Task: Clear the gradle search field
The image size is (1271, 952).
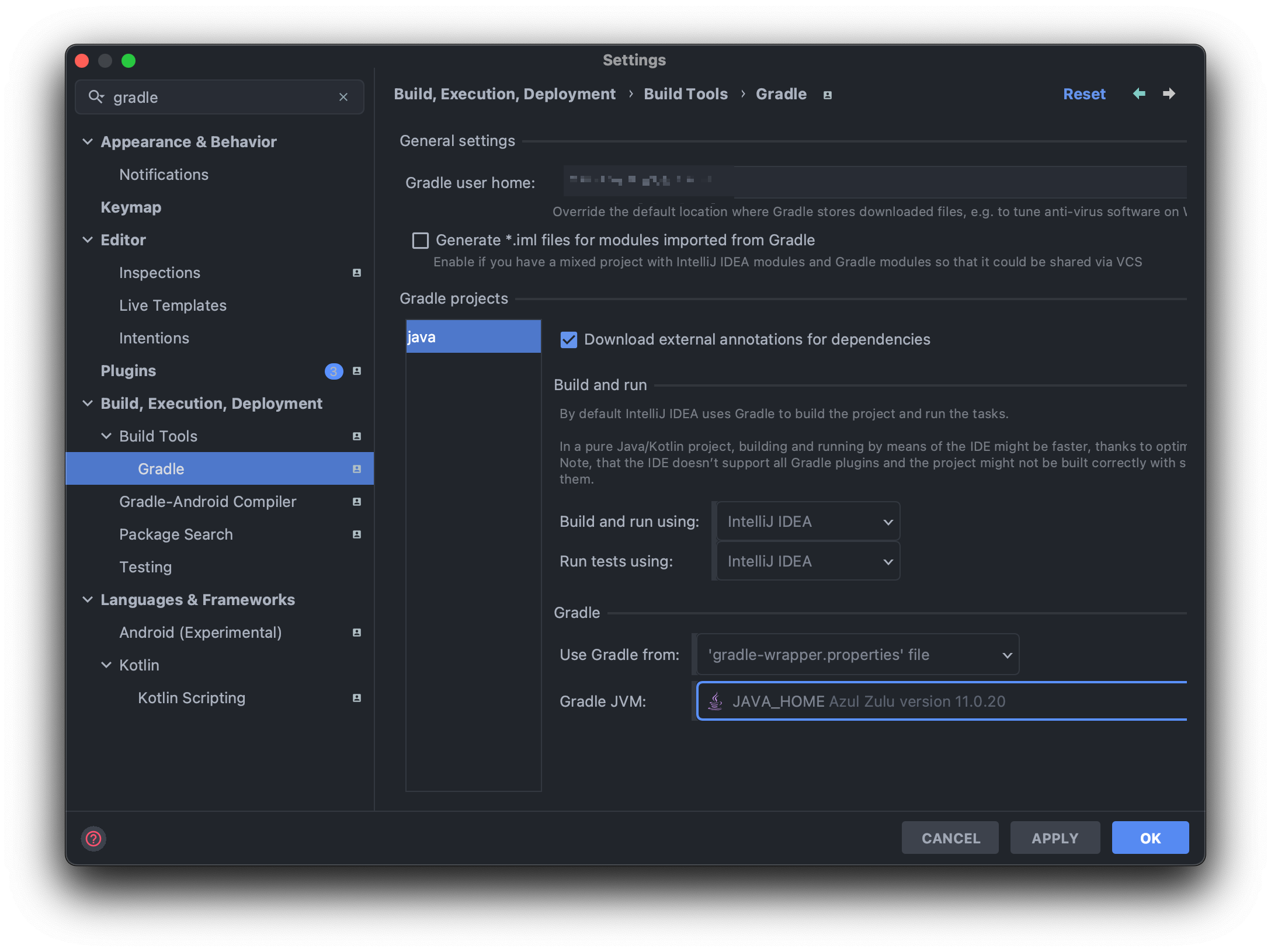Action: pos(343,97)
